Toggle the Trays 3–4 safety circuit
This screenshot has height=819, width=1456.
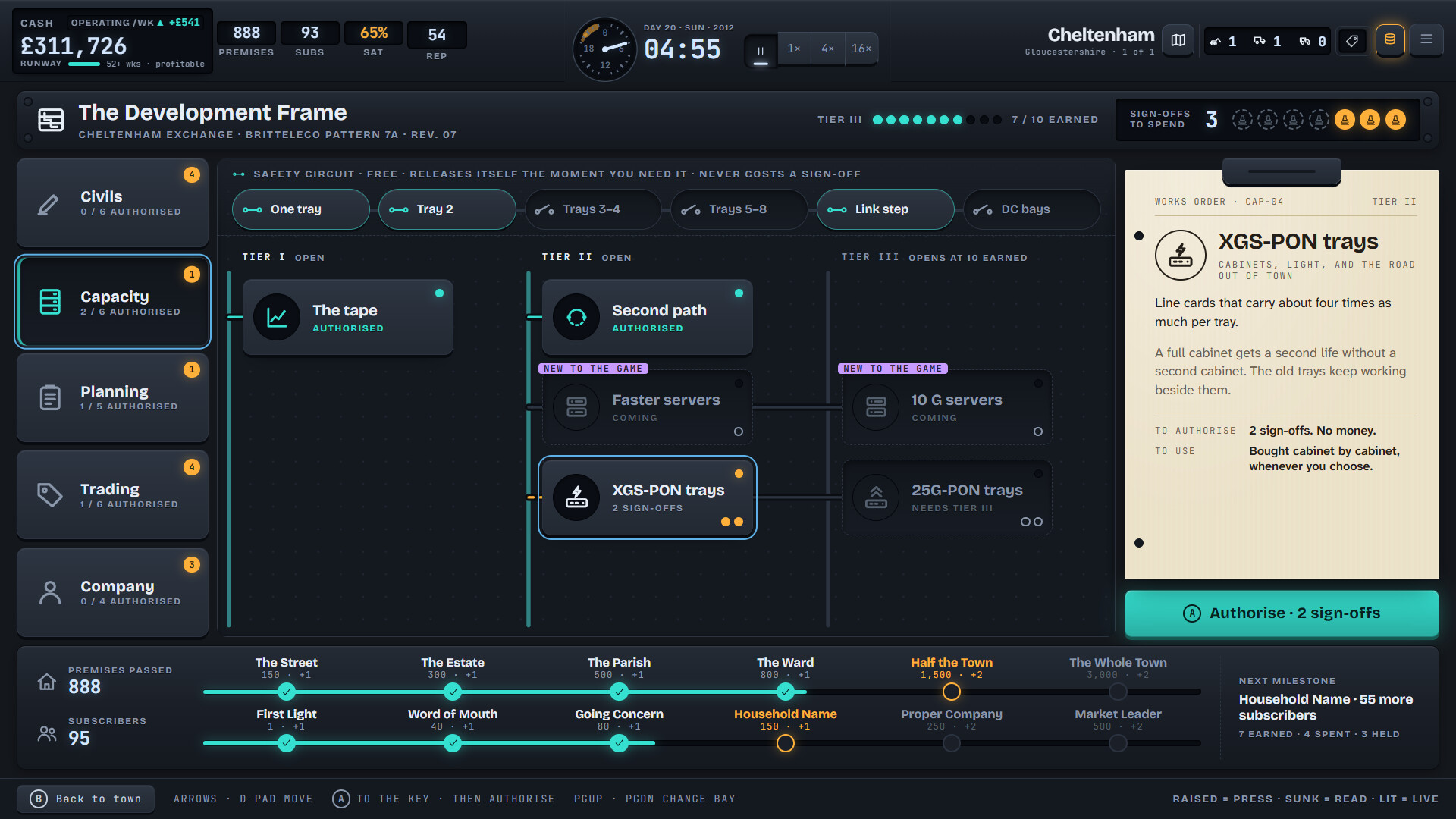click(593, 209)
